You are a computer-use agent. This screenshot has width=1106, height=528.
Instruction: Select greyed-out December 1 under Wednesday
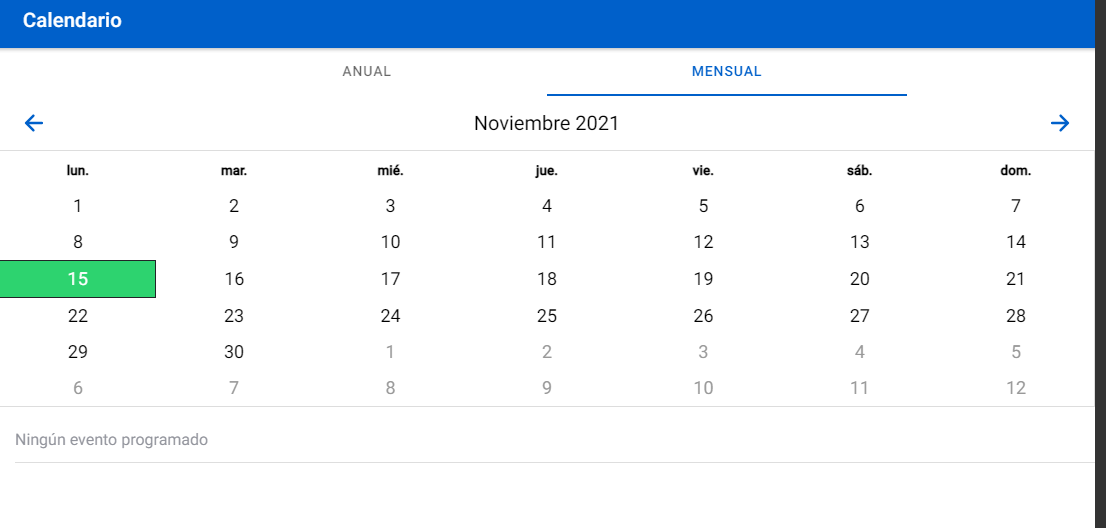(x=390, y=352)
